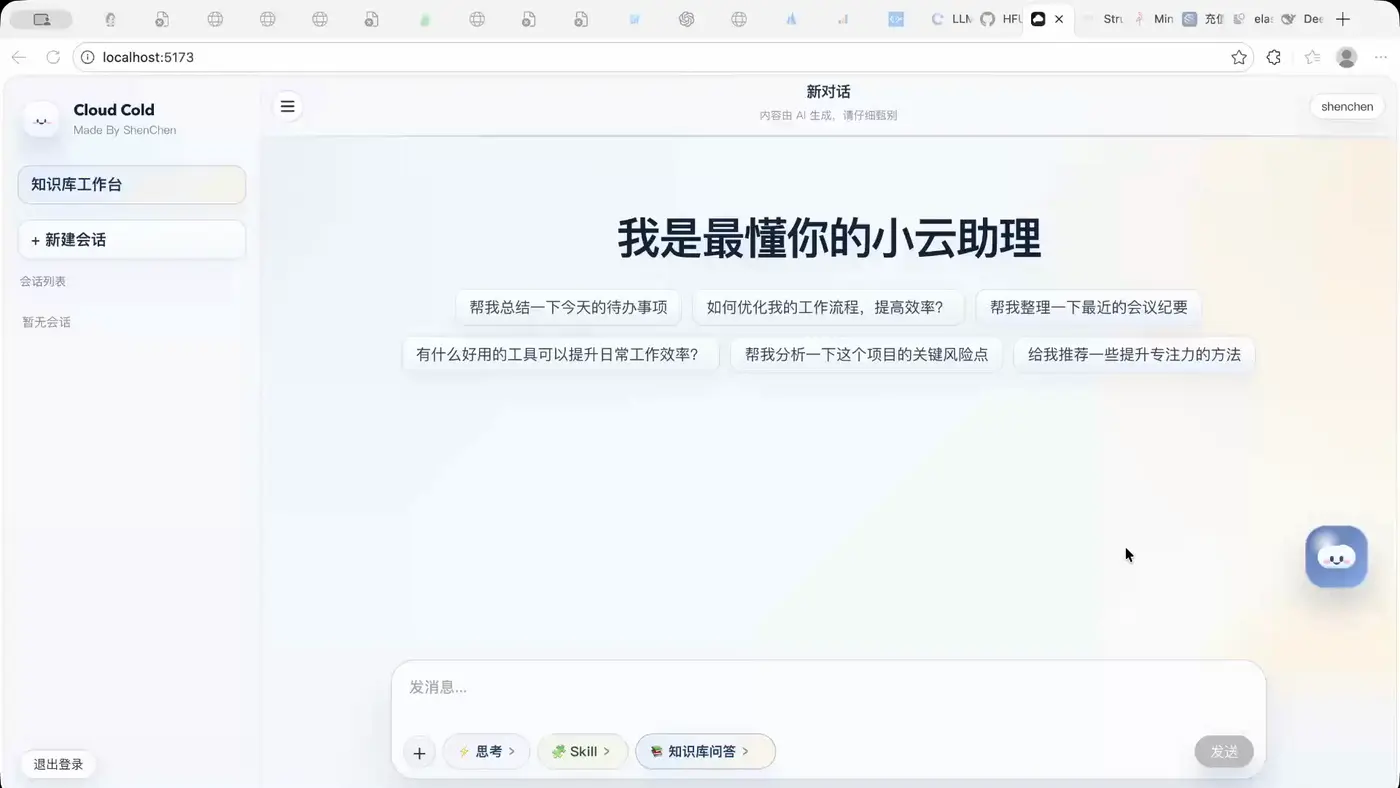Expand the Skill selector
The image size is (1400, 788).
tap(582, 752)
